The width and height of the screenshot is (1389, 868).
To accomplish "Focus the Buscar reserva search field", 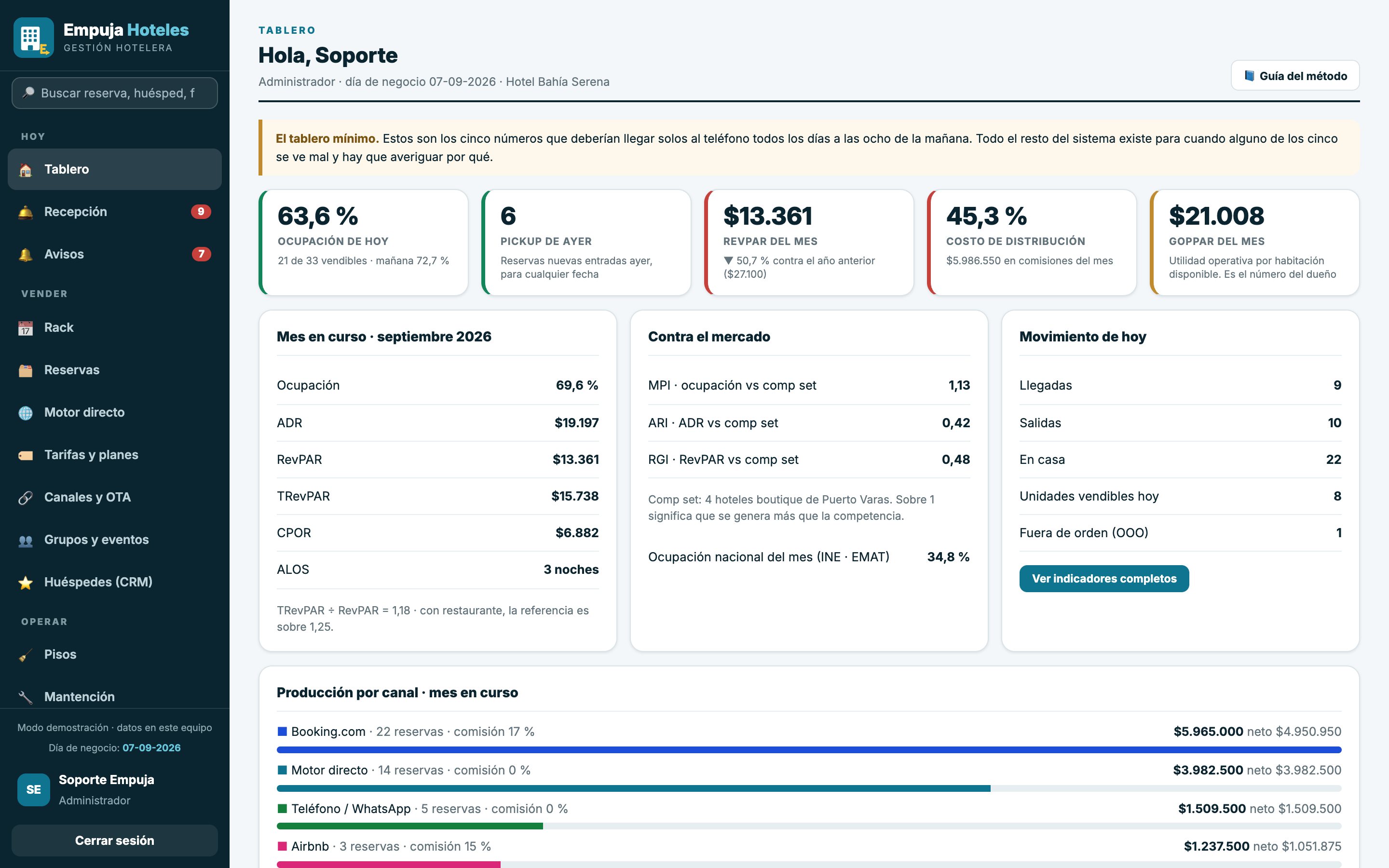I will point(115,93).
